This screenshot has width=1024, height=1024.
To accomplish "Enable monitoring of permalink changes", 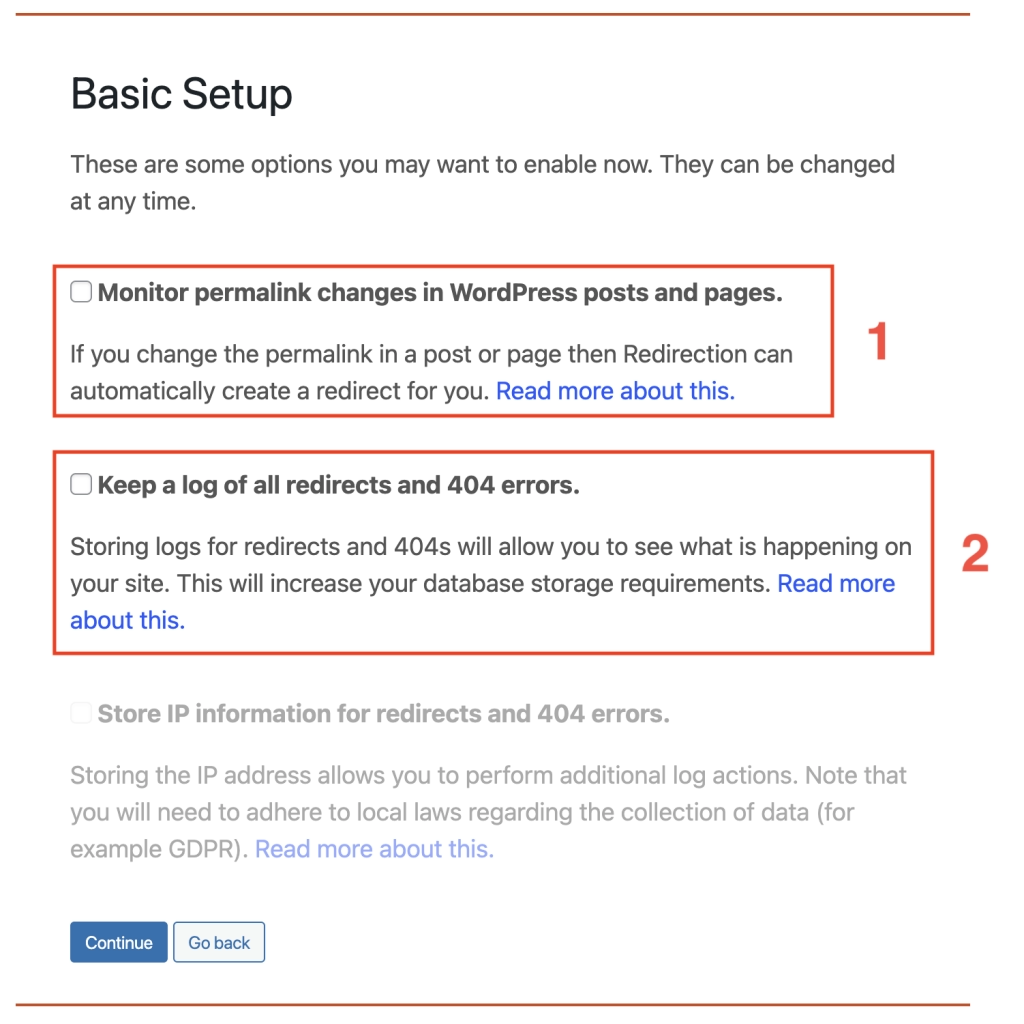I will [x=79, y=292].
